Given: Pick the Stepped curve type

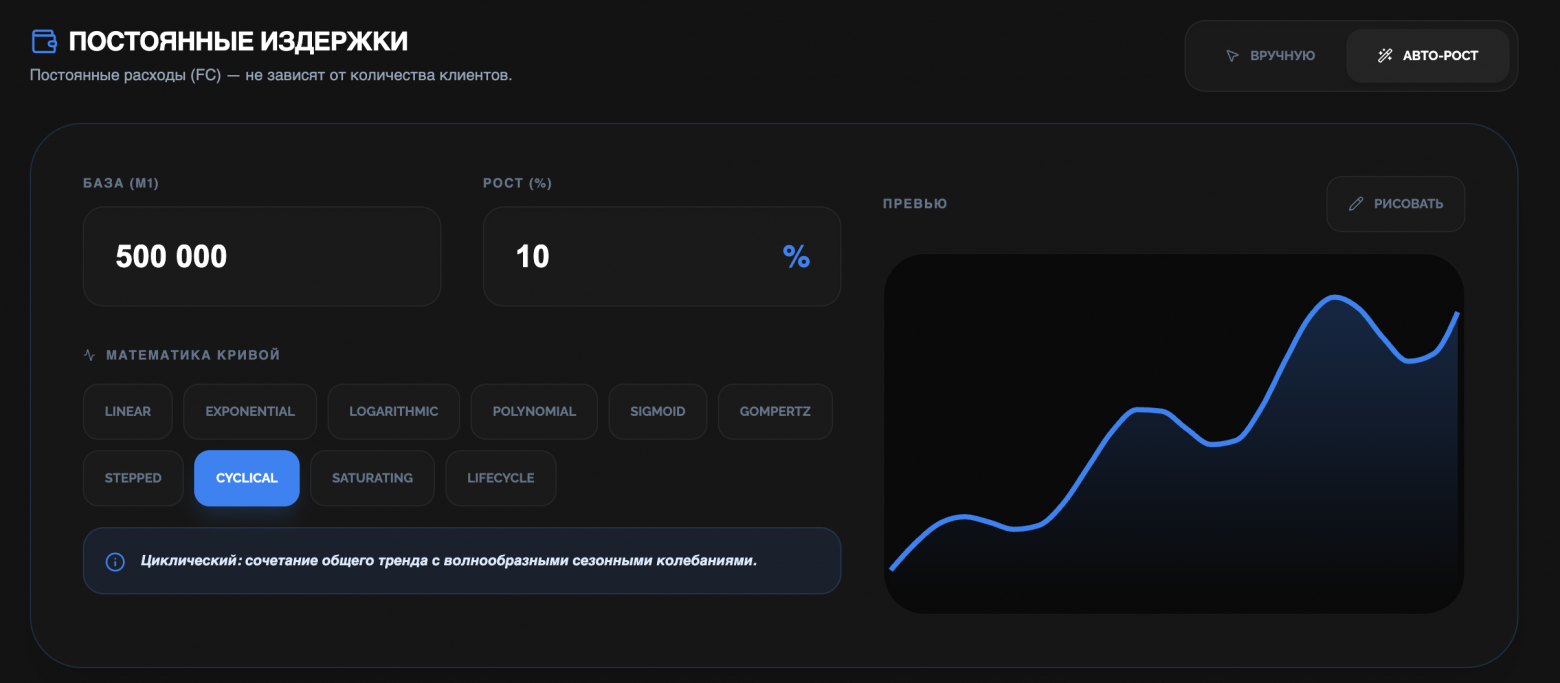Looking at the screenshot, I should point(133,478).
